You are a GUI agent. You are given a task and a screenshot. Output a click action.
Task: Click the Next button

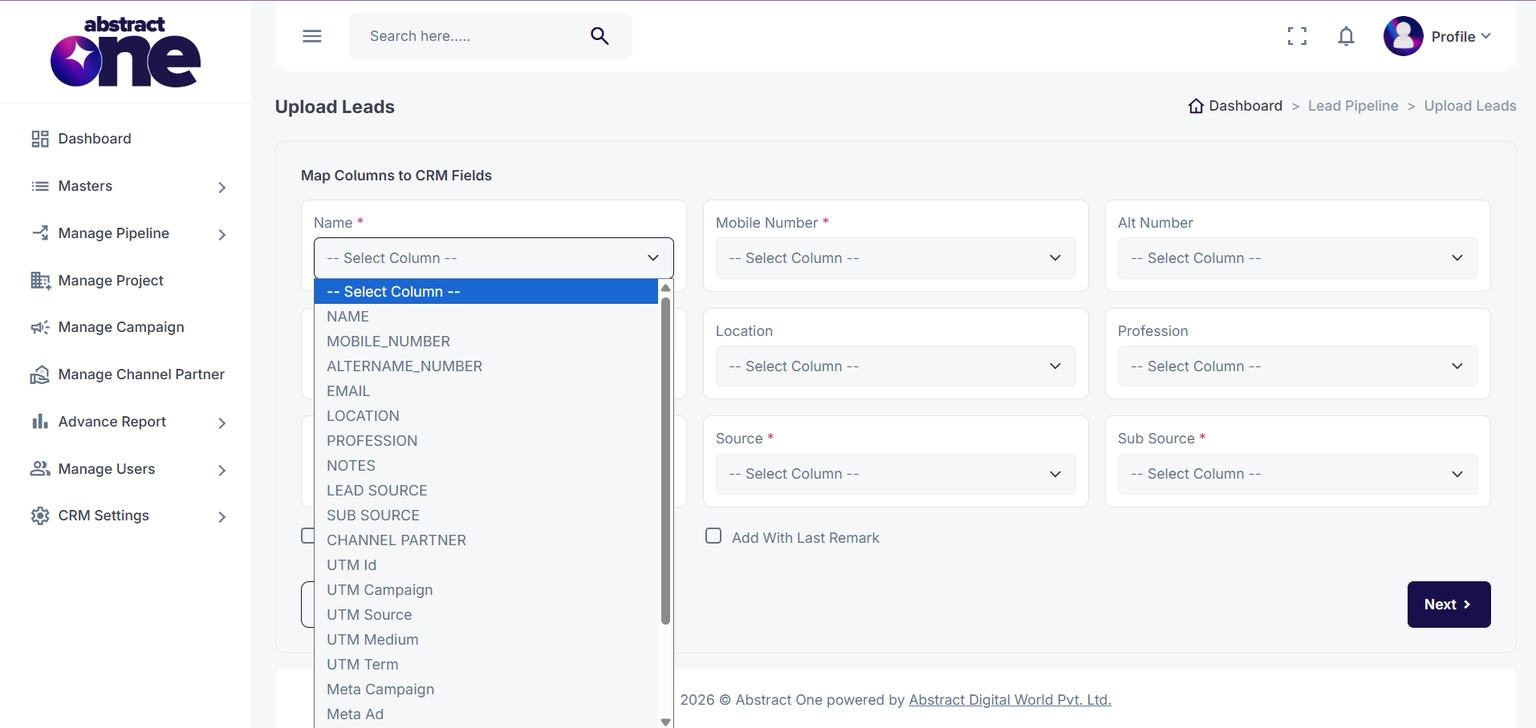pyautogui.click(x=1449, y=604)
